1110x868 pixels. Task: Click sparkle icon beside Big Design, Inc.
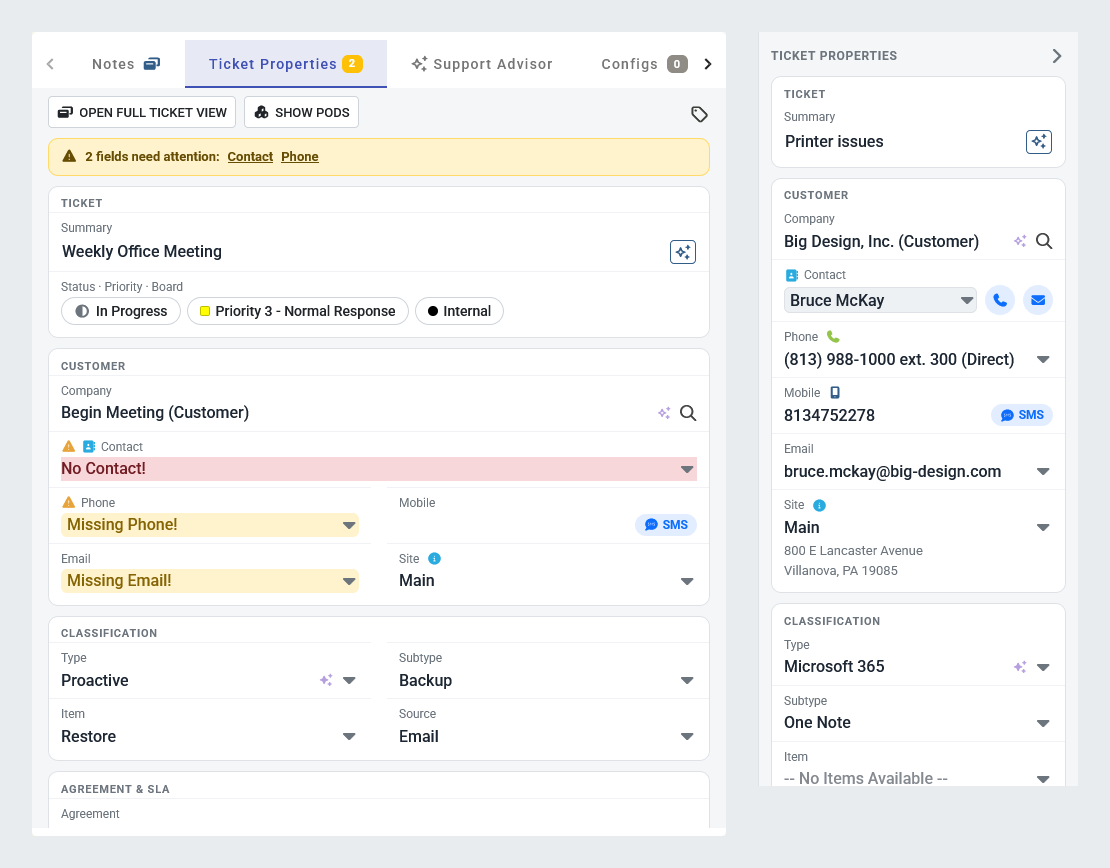tap(1020, 241)
